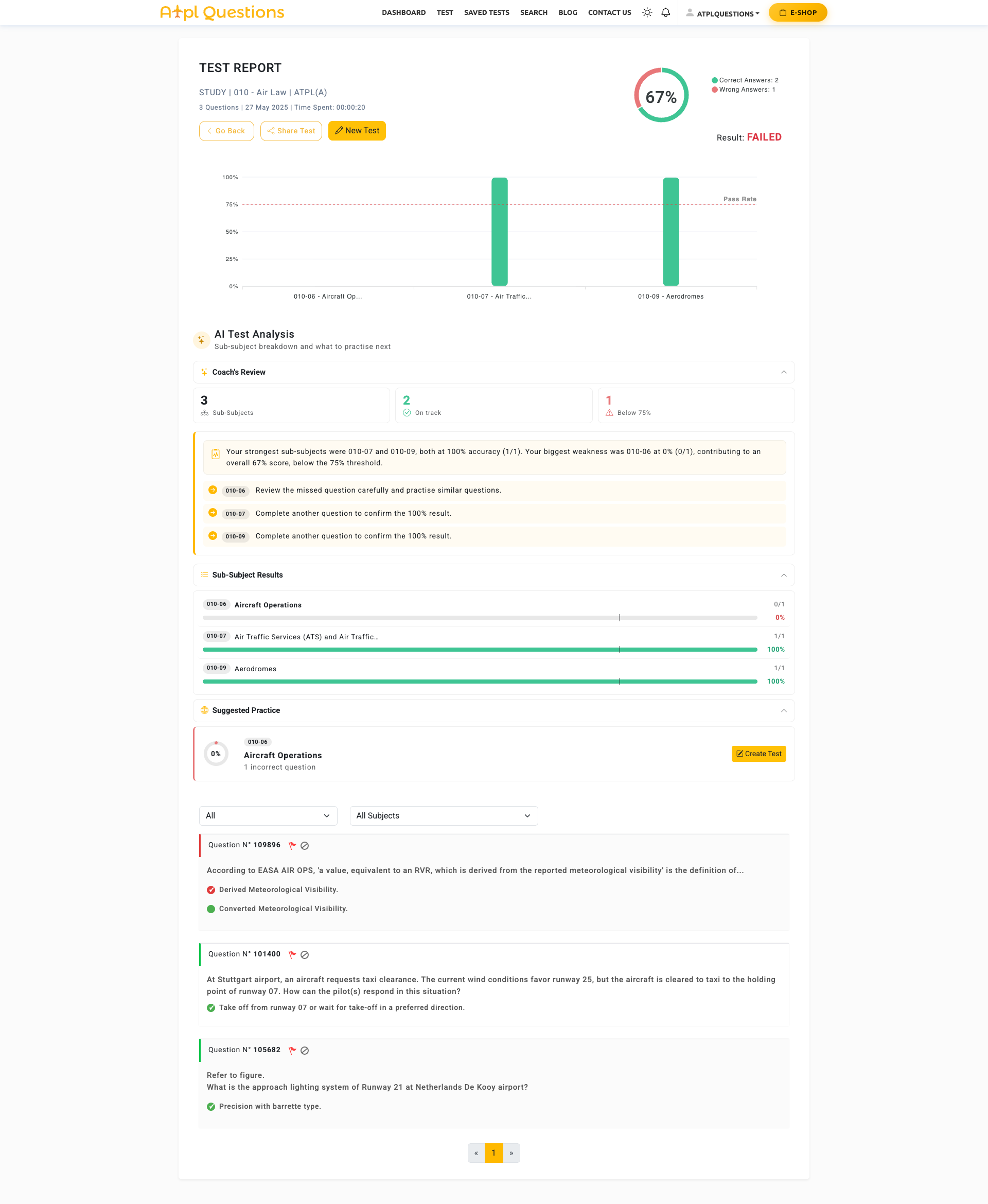Flag question 101400 with the red flag icon
The height and width of the screenshot is (1204, 988).
[292, 955]
